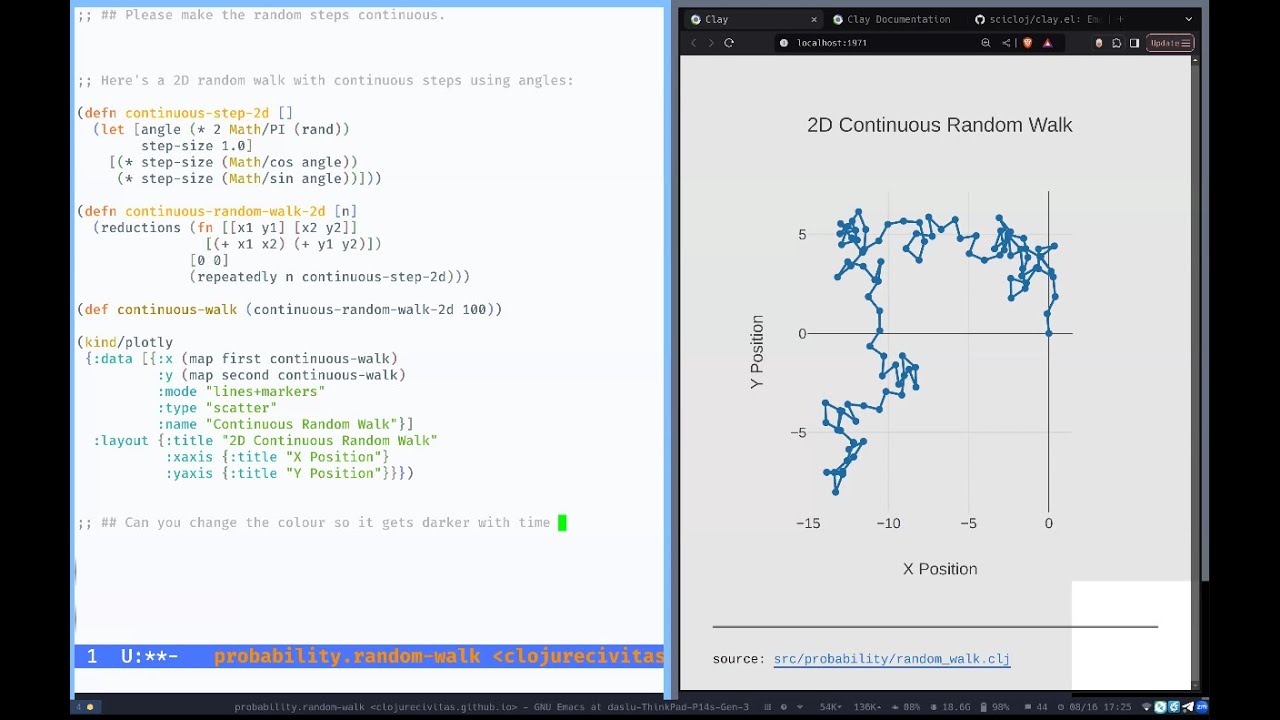Click the first blue tray icon after wifi
The height and width of the screenshot is (720, 1280).
pos(1160,707)
